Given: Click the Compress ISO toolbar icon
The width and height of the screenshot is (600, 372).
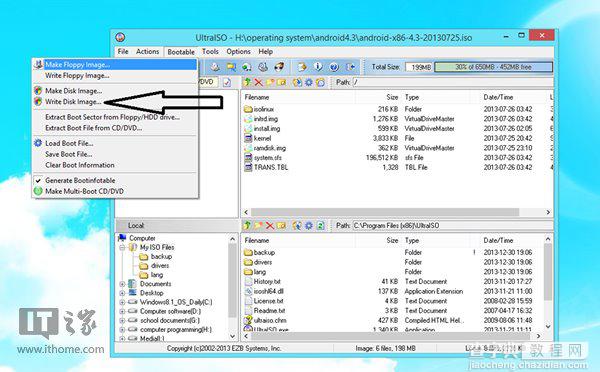Looking at the screenshot, I should point(231,67).
